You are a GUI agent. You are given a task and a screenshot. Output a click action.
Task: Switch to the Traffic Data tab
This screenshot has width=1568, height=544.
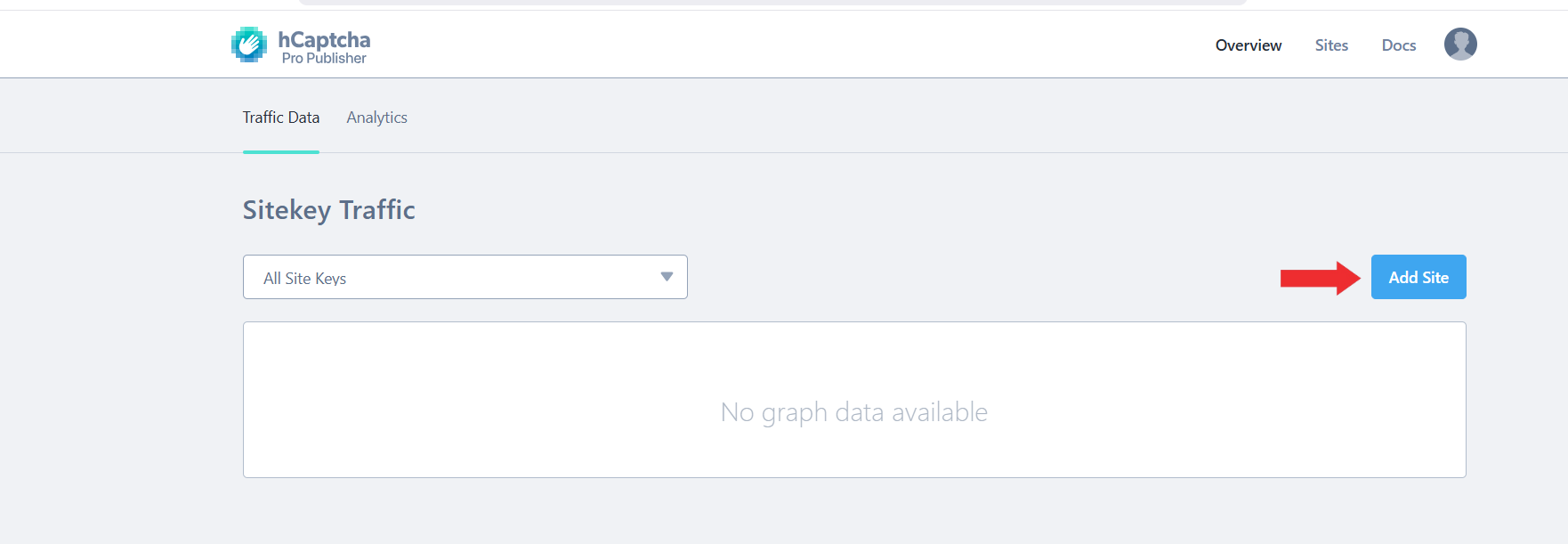click(280, 118)
